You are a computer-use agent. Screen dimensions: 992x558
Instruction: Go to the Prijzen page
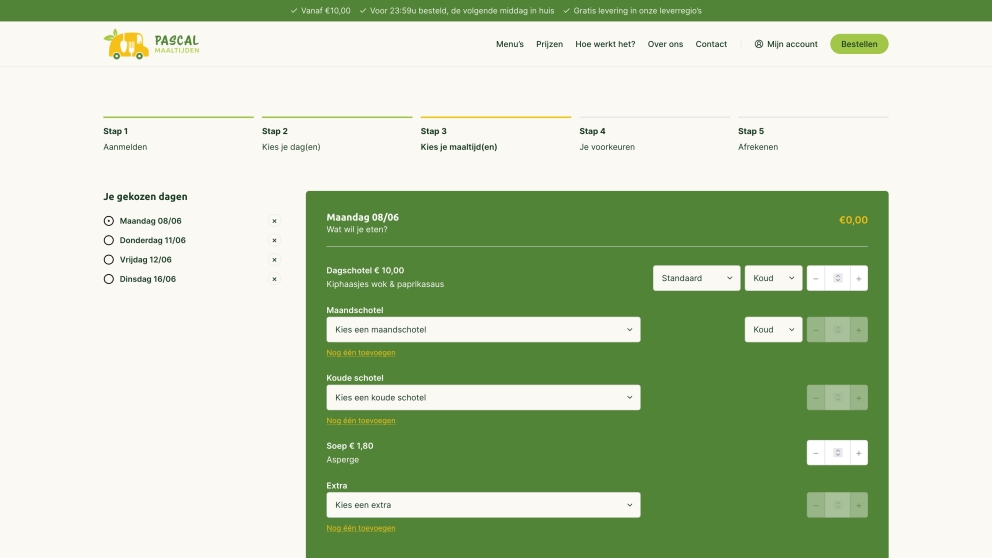click(x=549, y=44)
